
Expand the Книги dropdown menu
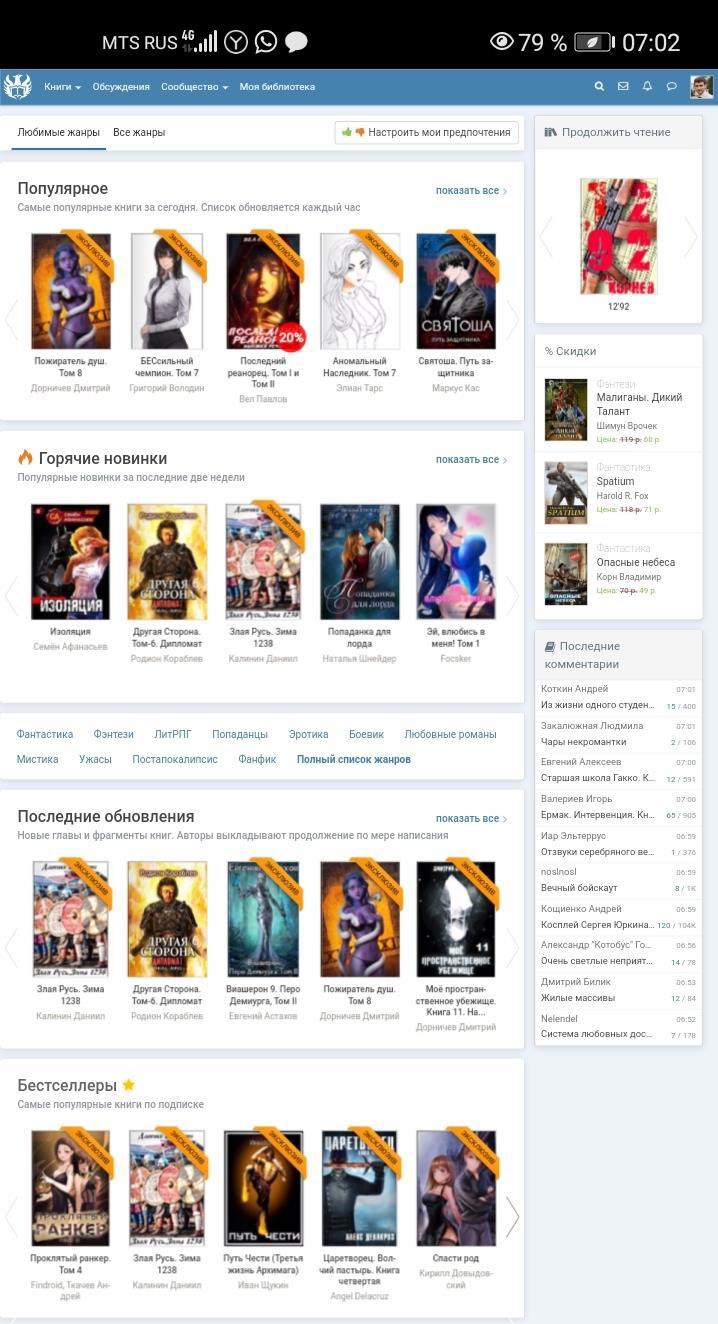62,87
